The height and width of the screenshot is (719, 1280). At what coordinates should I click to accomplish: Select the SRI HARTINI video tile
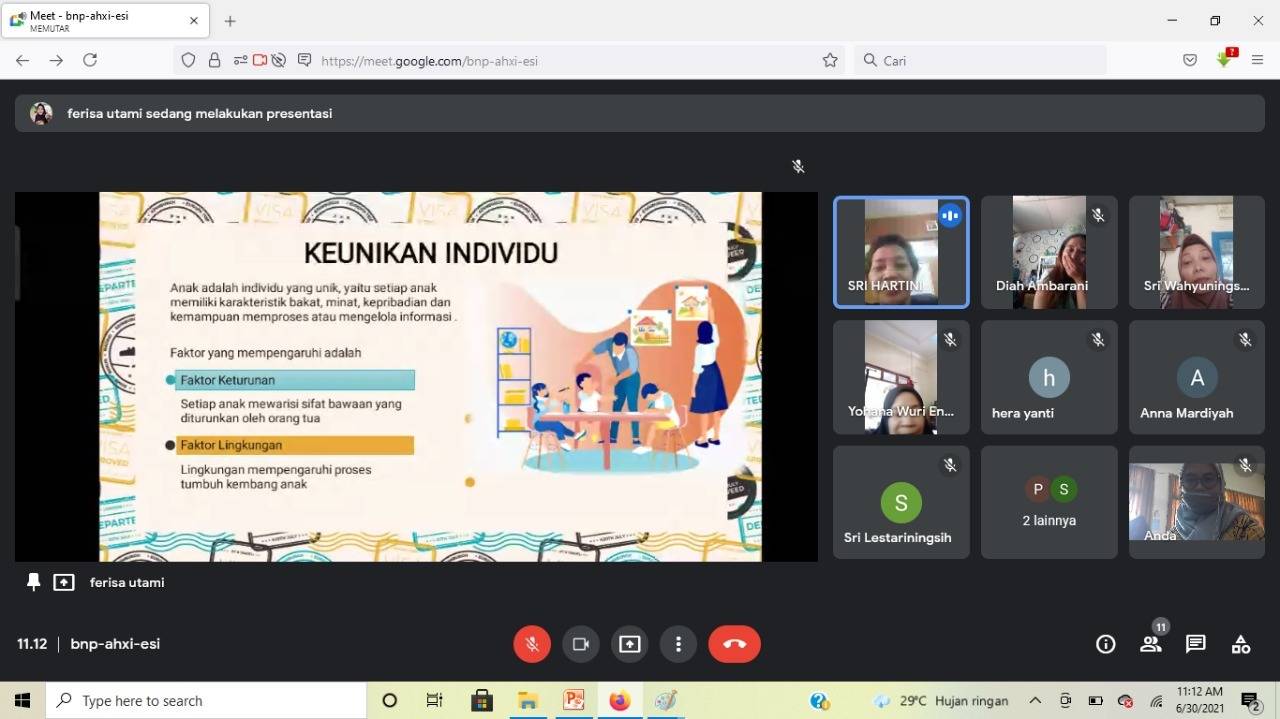coord(900,251)
